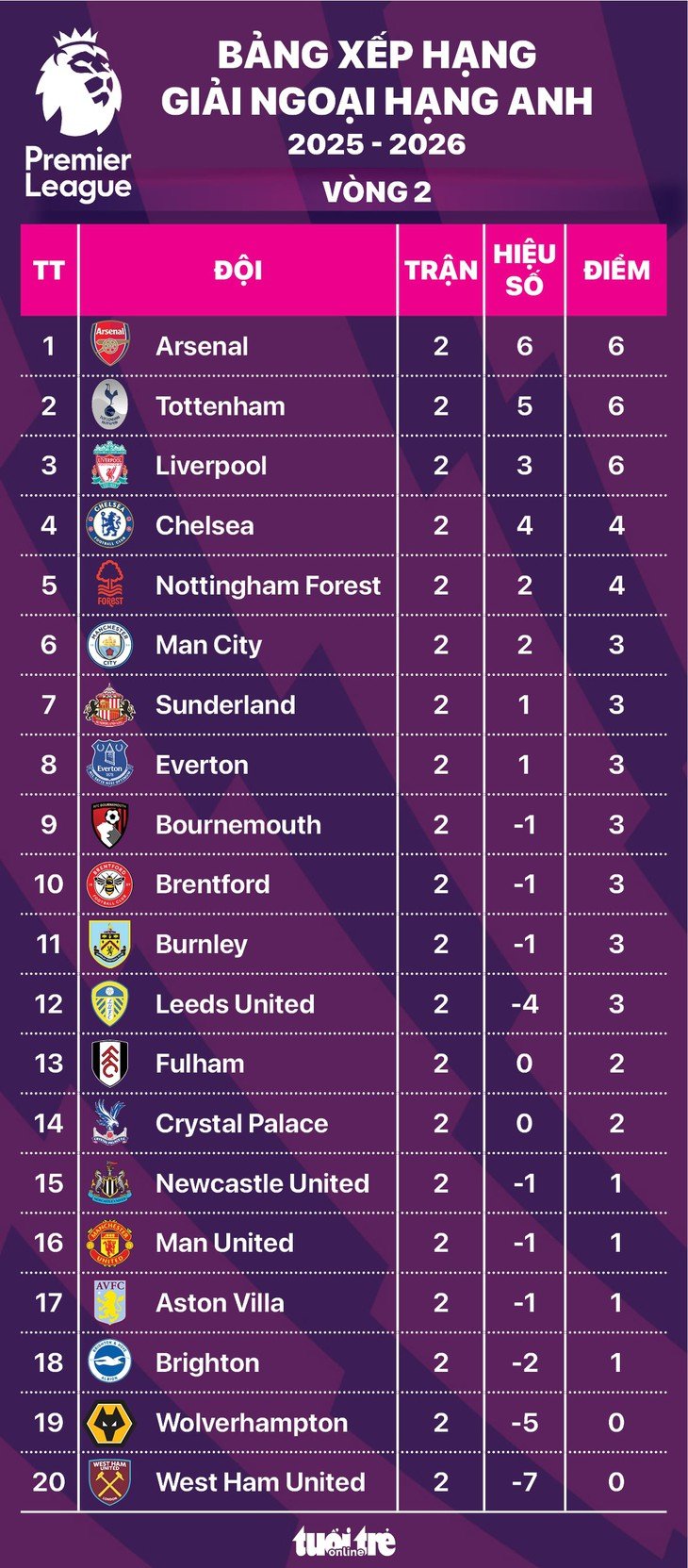Click the West Ham United crest

[x=110, y=1482]
